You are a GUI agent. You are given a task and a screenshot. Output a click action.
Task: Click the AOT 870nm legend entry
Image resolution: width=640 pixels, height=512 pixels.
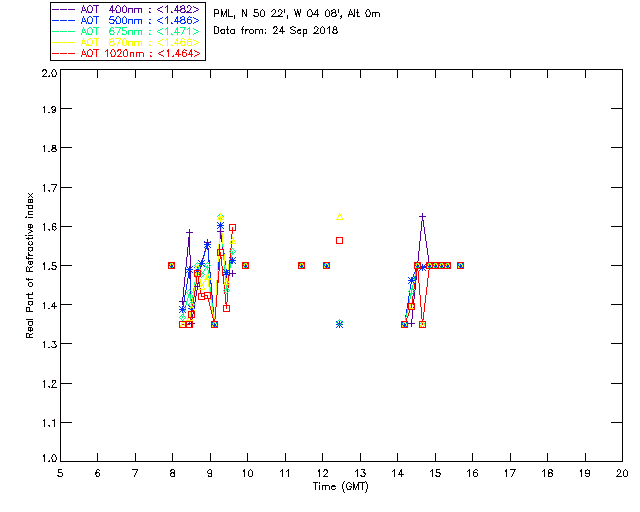[126, 42]
